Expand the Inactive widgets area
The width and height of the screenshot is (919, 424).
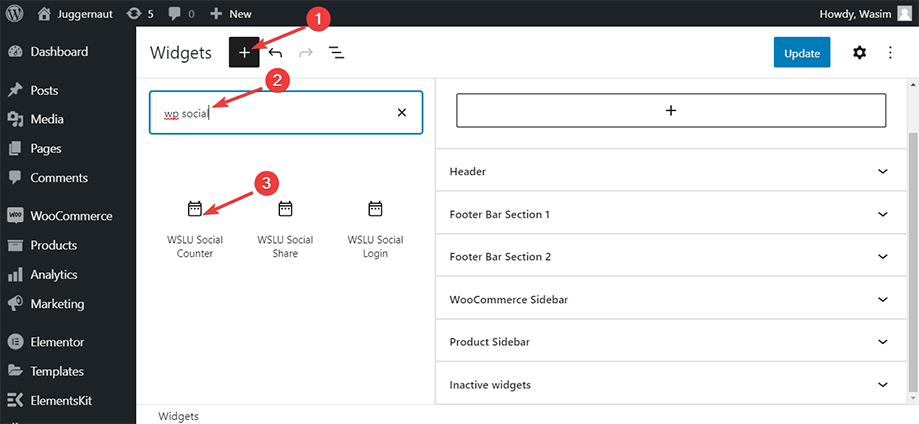(x=671, y=385)
